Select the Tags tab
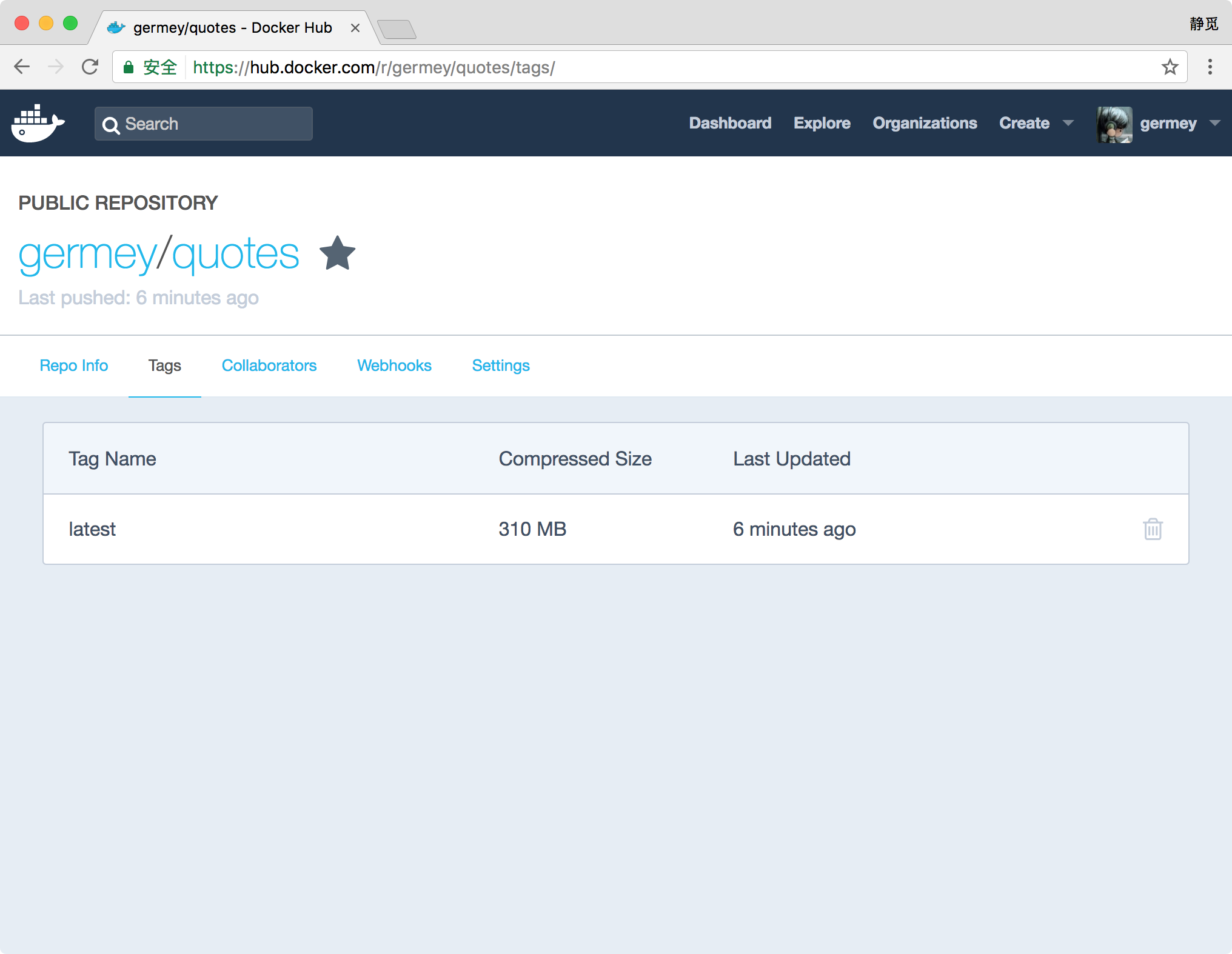The width and height of the screenshot is (1232, 954). (x=165, y=365)
